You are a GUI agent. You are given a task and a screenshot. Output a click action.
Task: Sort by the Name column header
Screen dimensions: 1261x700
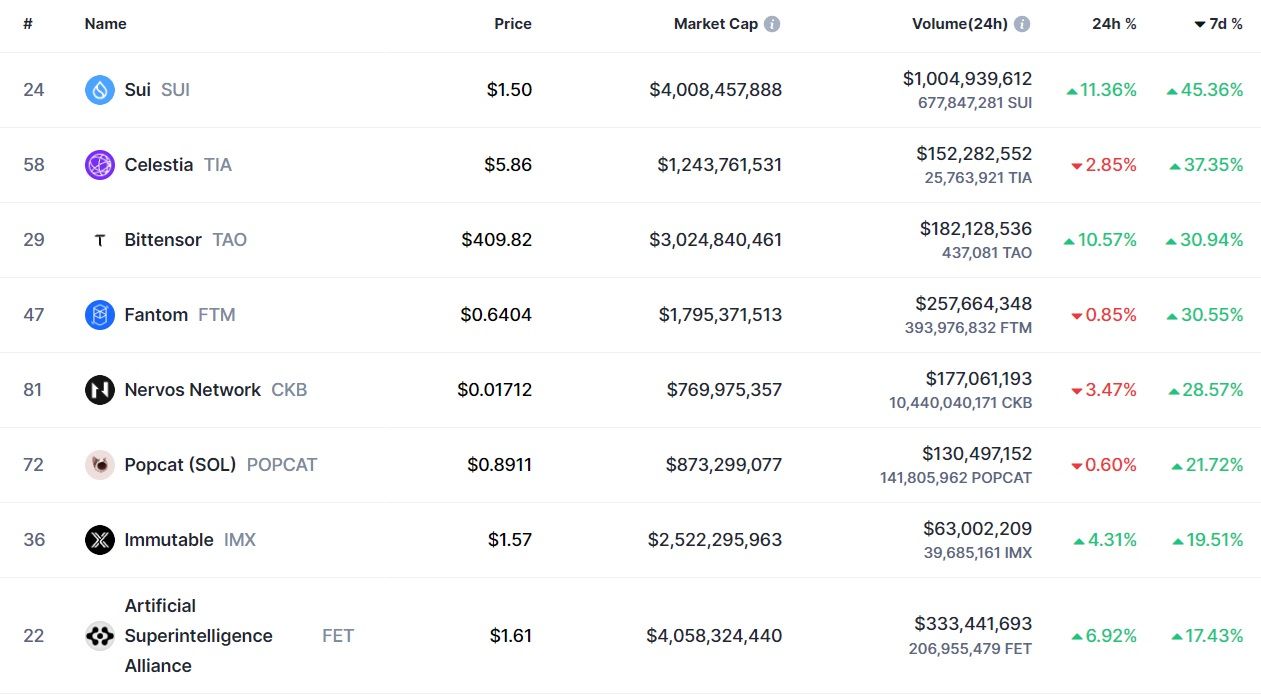click(x=105, y=24)
